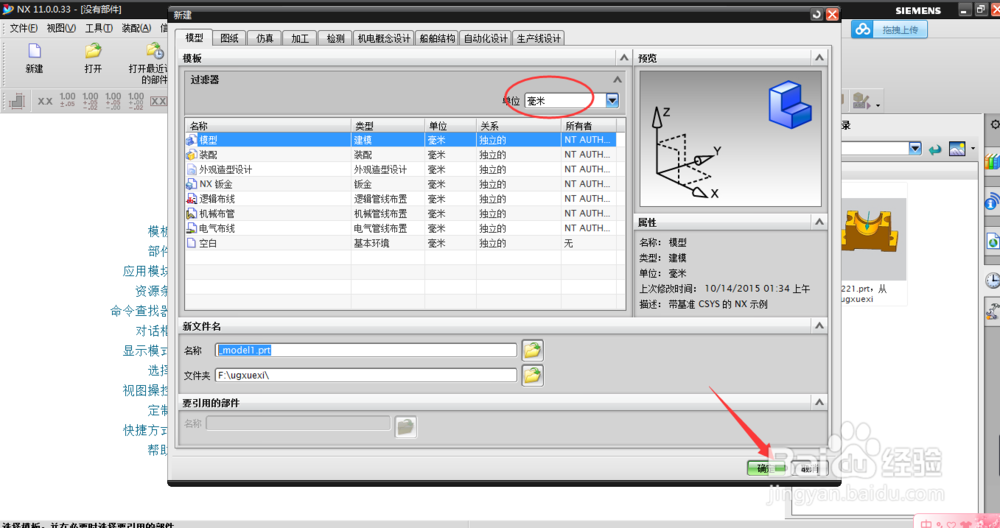Click the dimension style icon left of XX

pos(17,101)
